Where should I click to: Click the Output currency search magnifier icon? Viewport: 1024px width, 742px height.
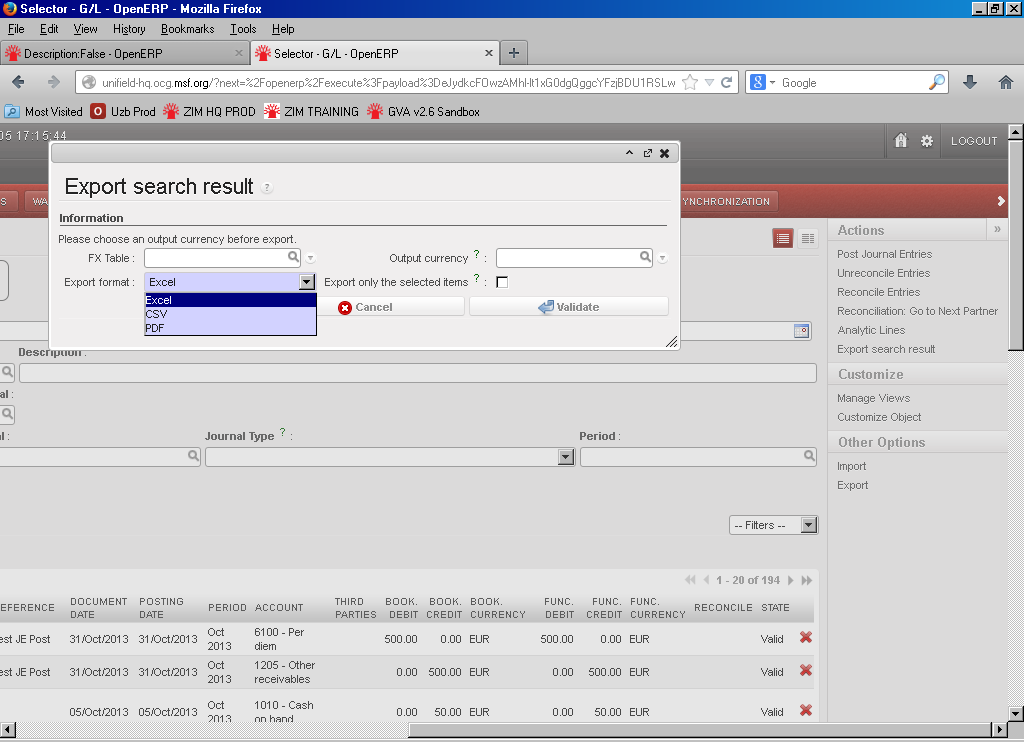(x=646, y=257)
